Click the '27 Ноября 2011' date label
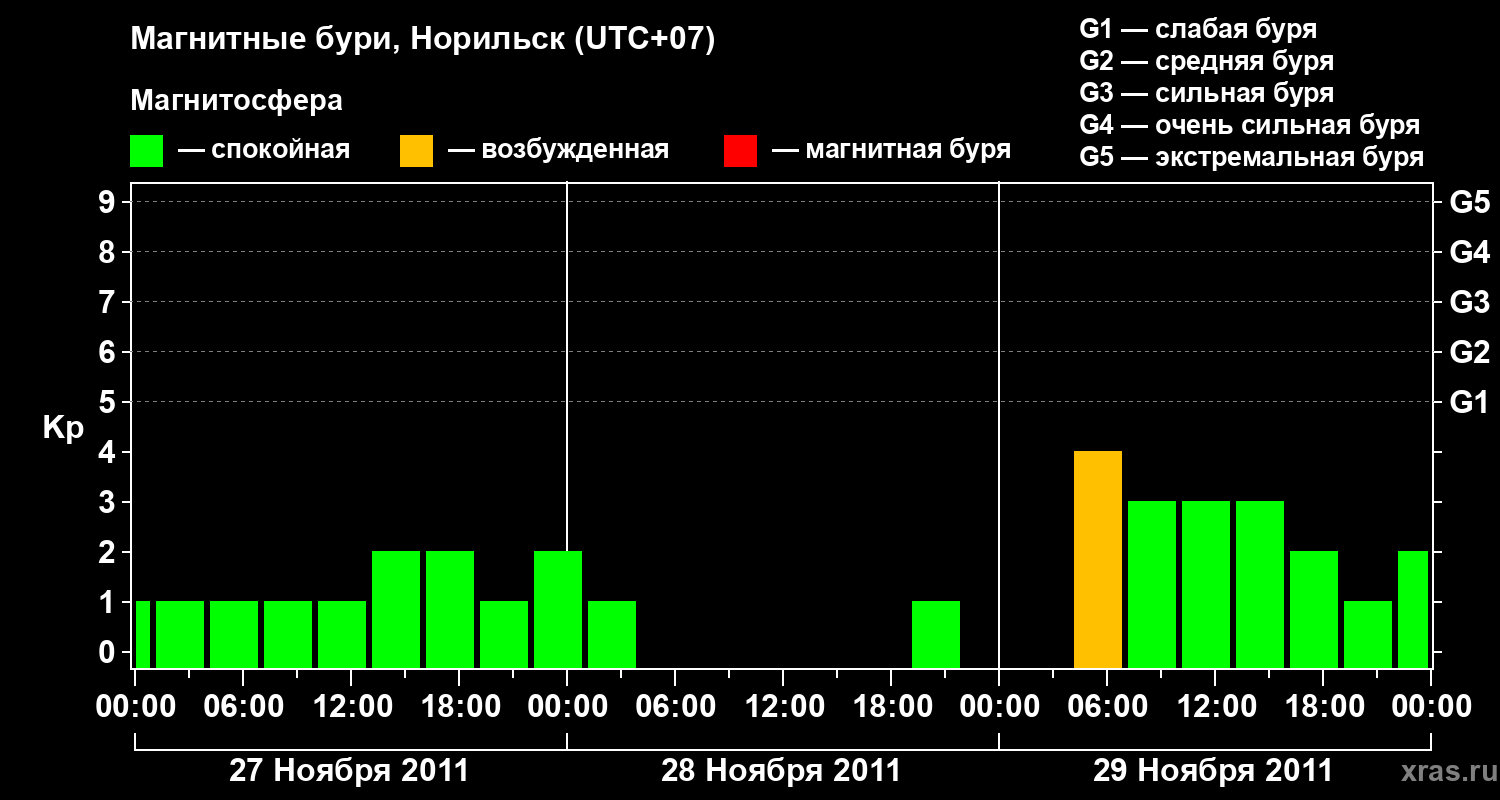The image size is (1500, 800). (x=349, y=771)
